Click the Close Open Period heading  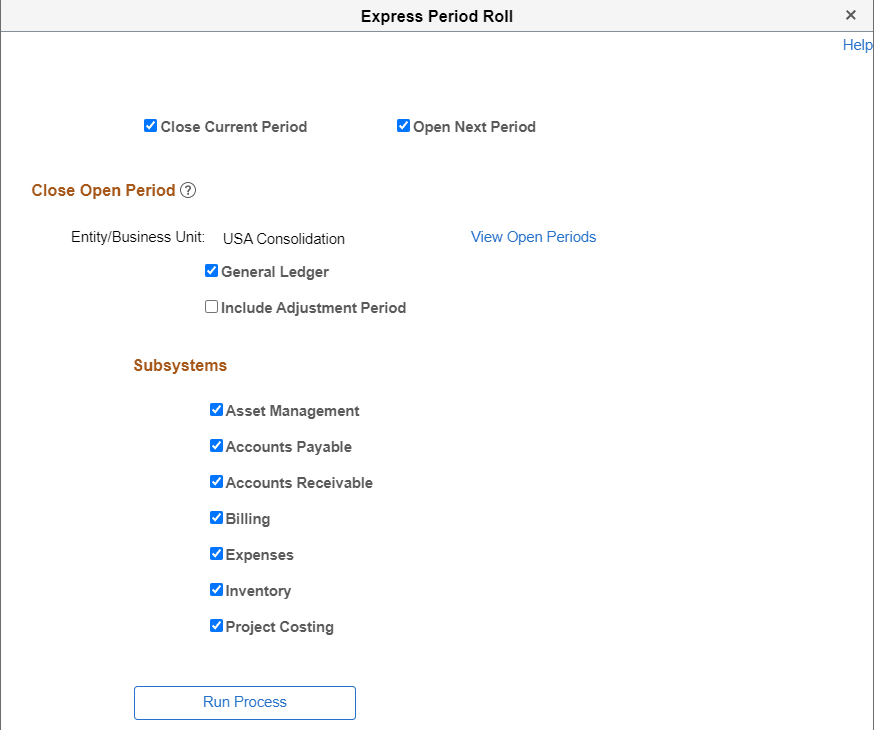[101, 190]
